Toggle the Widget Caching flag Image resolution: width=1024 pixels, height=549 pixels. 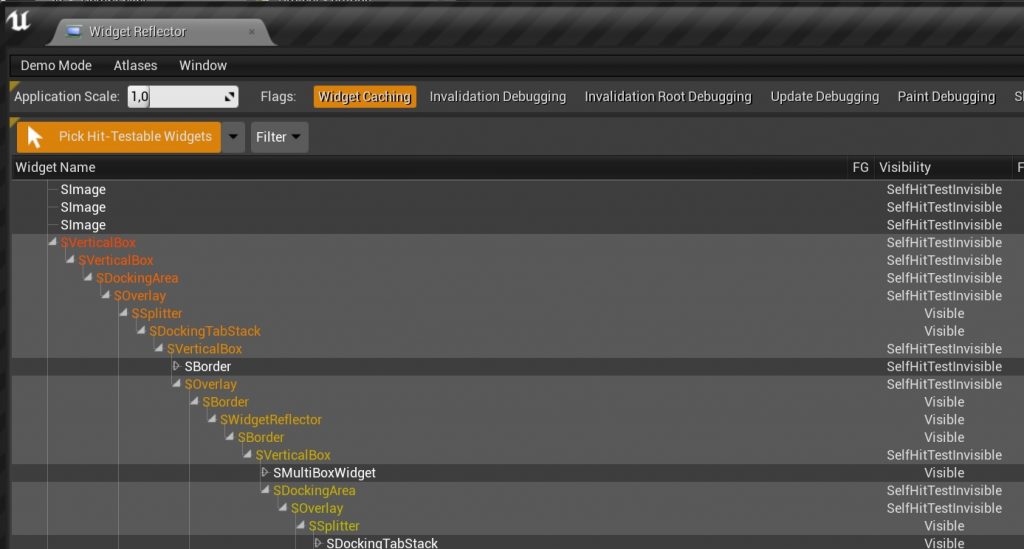(x=364, y=97)
